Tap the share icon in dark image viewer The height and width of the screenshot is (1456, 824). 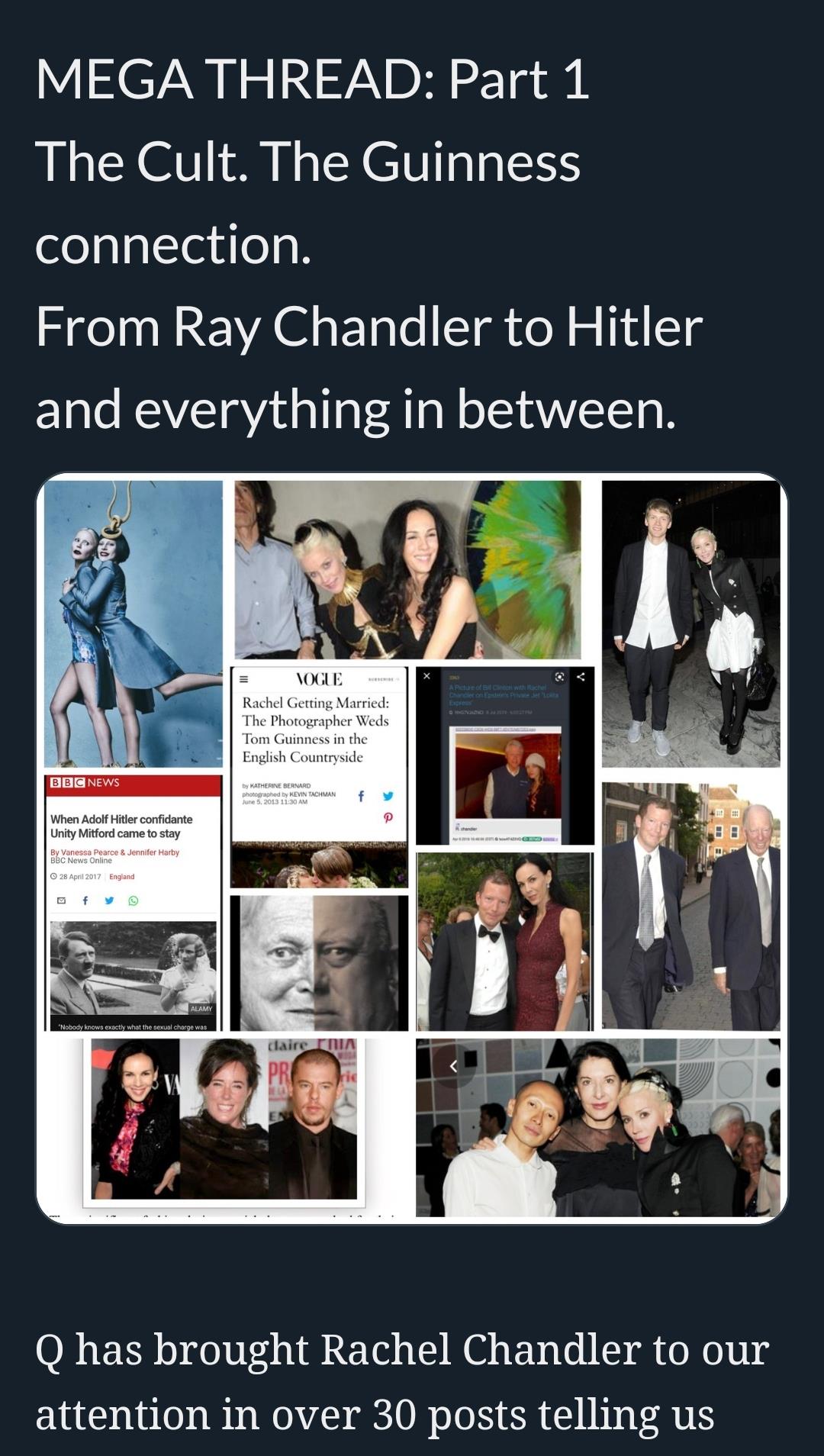tap(581, 677)
